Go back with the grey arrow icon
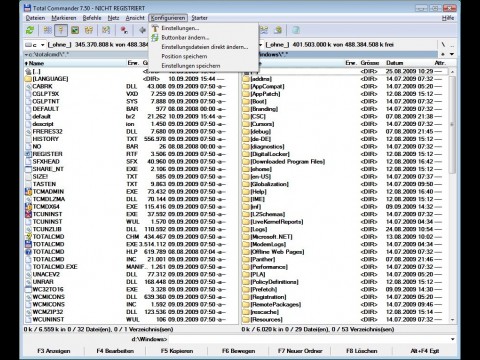This screenshot has height=360, width=480. tap(142, 30)
